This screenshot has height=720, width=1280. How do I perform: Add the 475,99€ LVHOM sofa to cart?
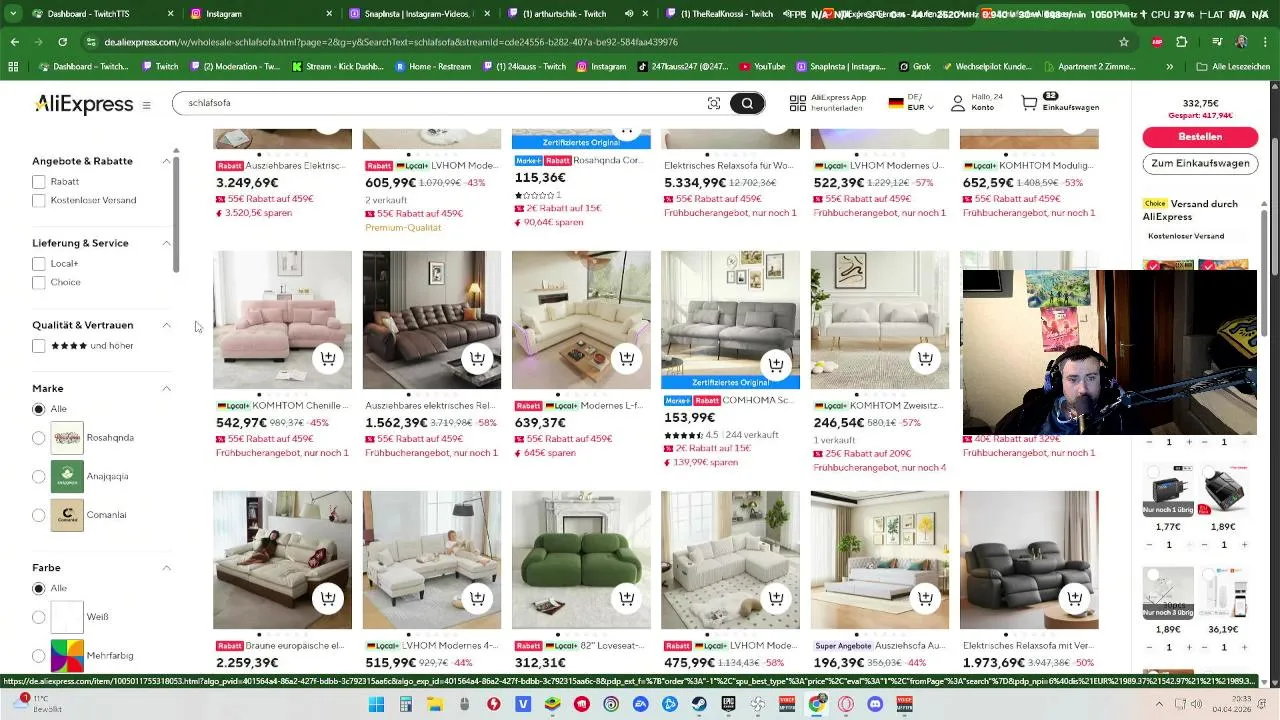click(x=775, y=598)
